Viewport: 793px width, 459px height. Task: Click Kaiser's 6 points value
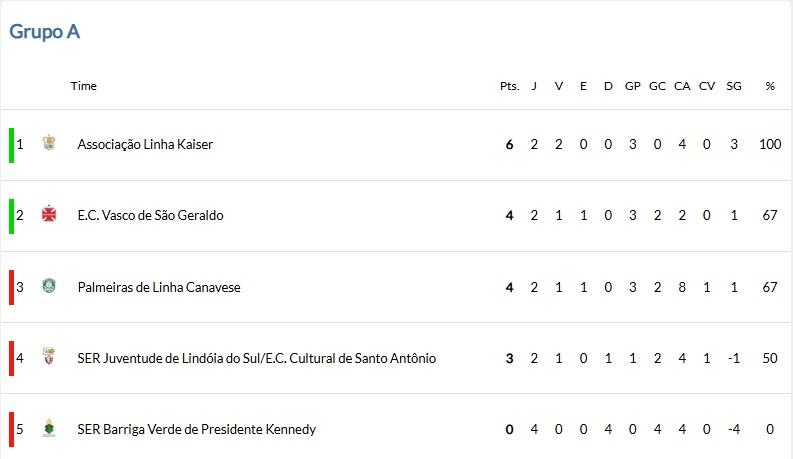(509, 145)
